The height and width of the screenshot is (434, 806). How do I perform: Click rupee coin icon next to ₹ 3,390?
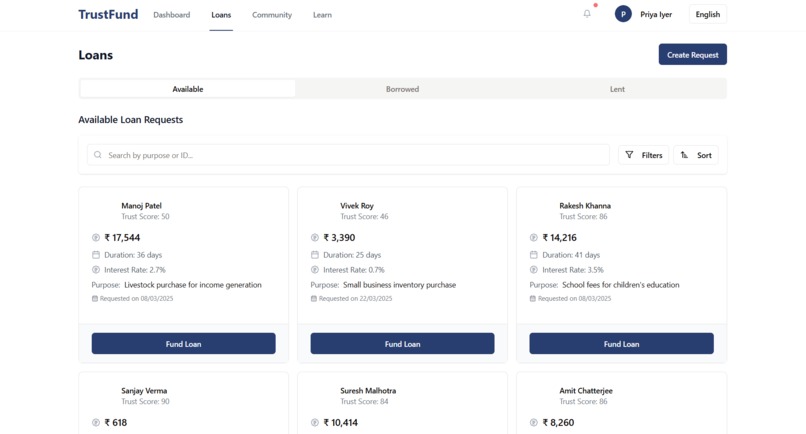pyautogui.click(x=315, y=238)
